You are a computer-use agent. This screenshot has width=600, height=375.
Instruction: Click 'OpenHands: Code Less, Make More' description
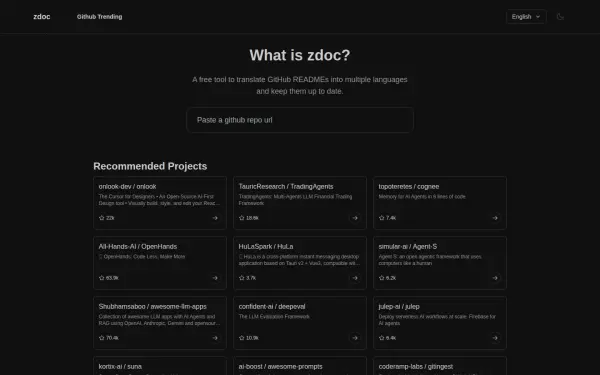(x=142, y=257)
